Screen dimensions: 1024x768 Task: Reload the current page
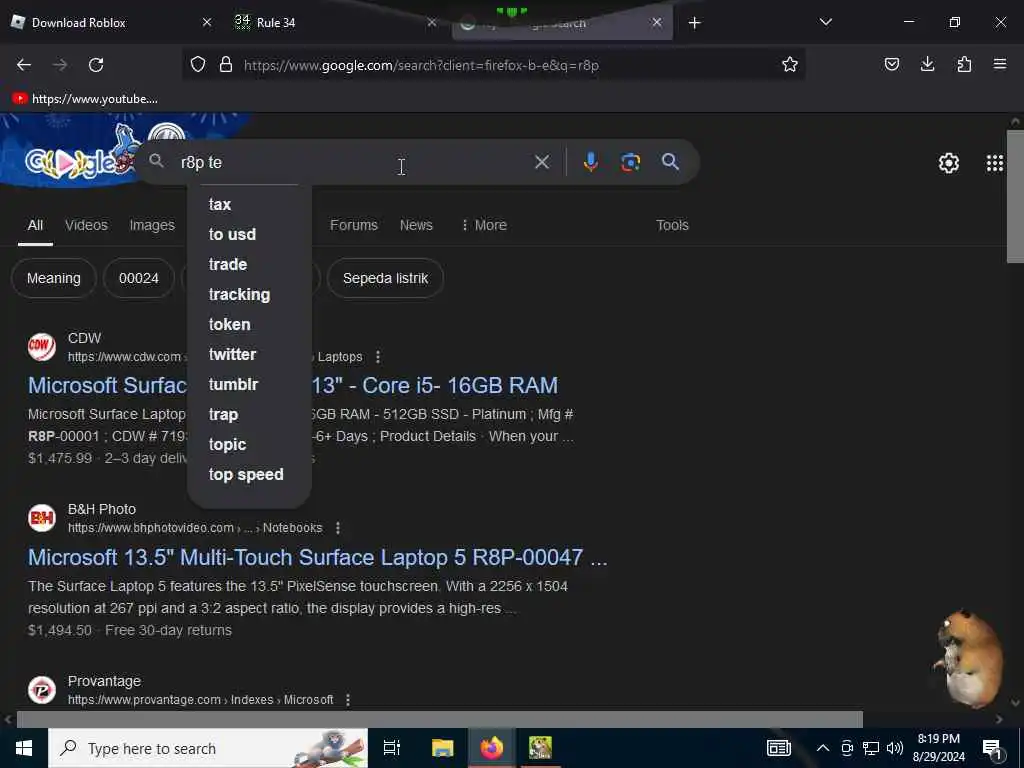[96, 65]
